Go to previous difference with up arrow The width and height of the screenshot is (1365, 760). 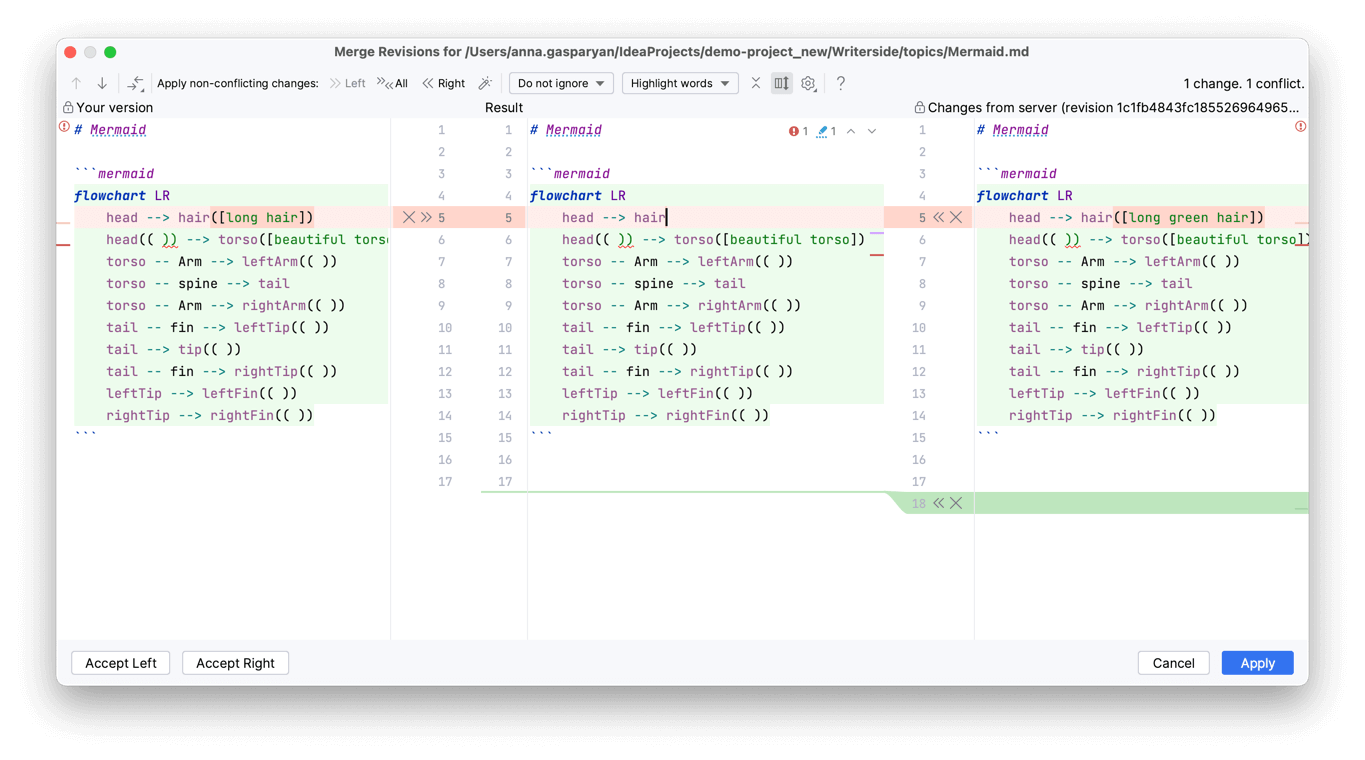tap(76, 83)
